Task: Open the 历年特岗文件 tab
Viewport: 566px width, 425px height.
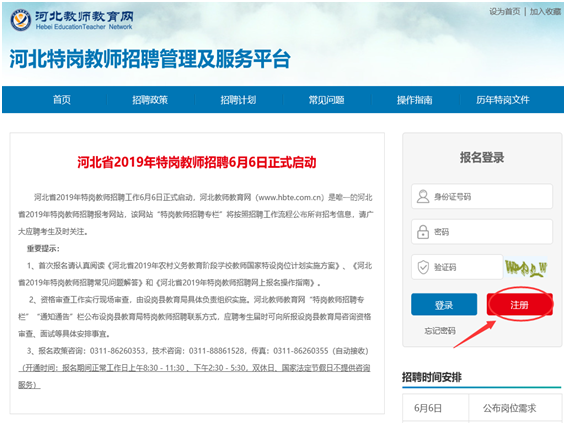Action: click(503, 100)
